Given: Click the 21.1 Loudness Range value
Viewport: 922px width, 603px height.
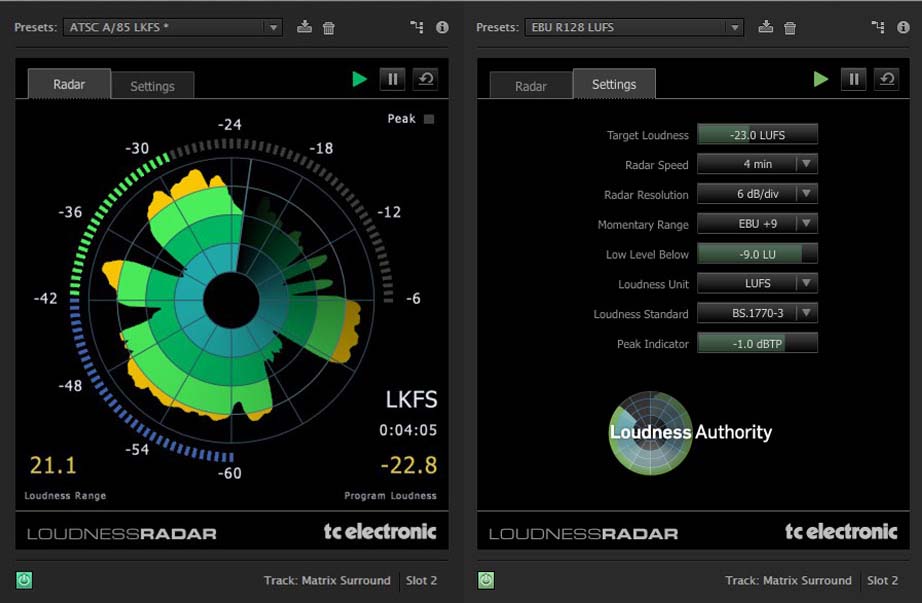Looking at the screenshot, I should tap(53, 465).
